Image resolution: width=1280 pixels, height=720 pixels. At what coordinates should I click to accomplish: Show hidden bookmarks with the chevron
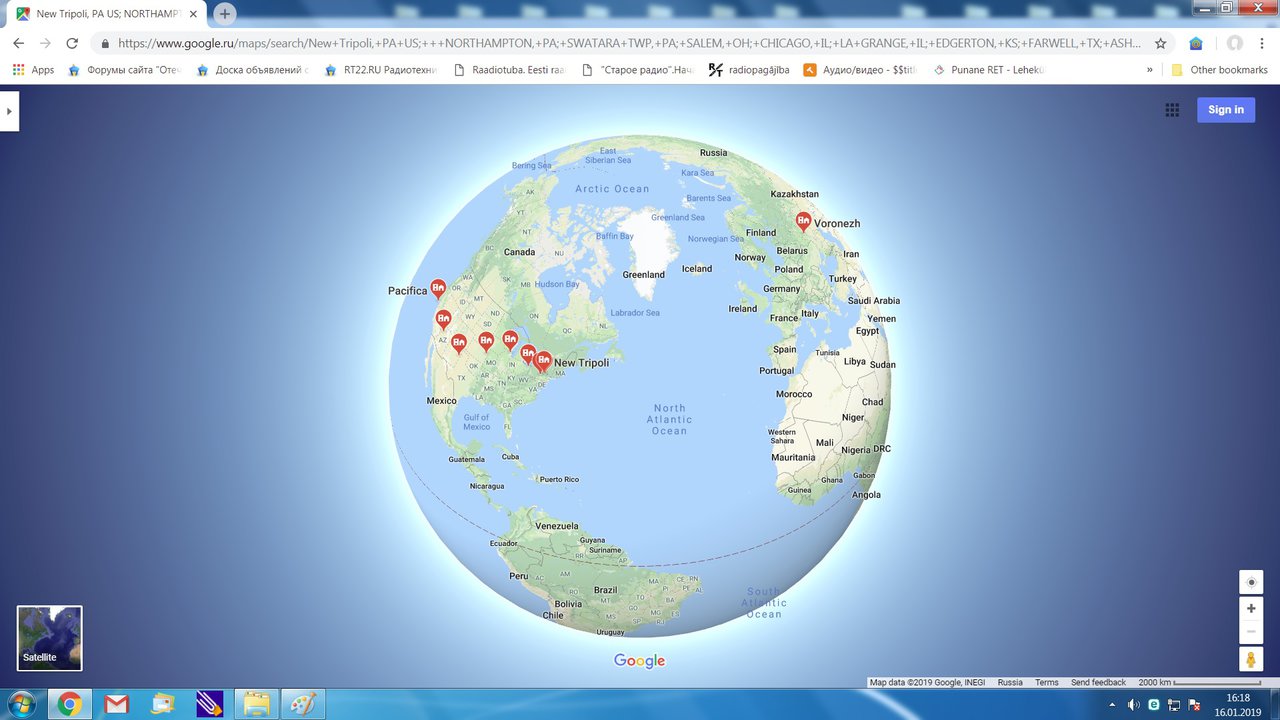coord(1150,70)
